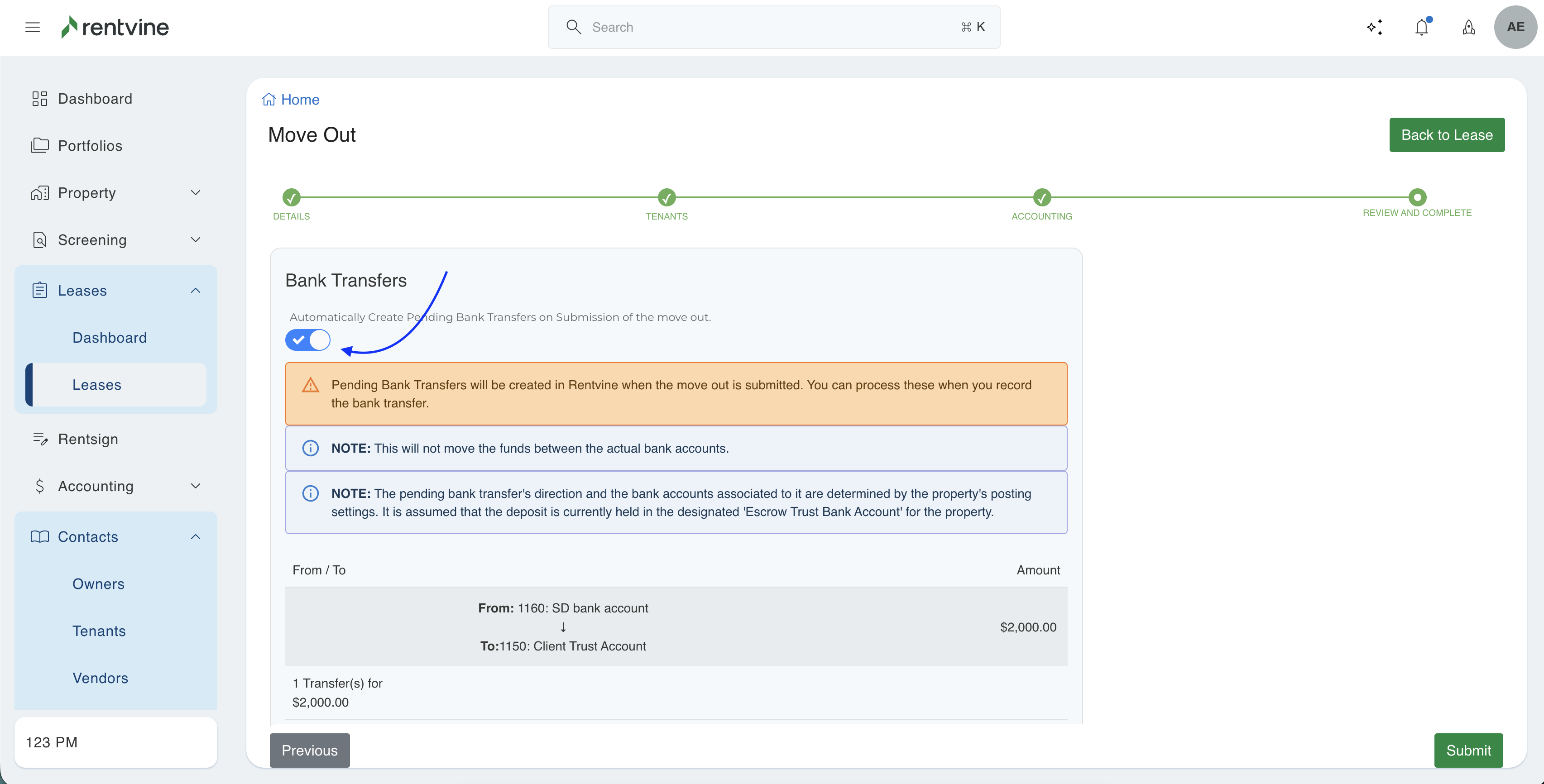The width and height of the screenshot is (1544, 784).
Task: Expand the Property menu chevron
Action: pyautogui.click(x=196, y=193)
